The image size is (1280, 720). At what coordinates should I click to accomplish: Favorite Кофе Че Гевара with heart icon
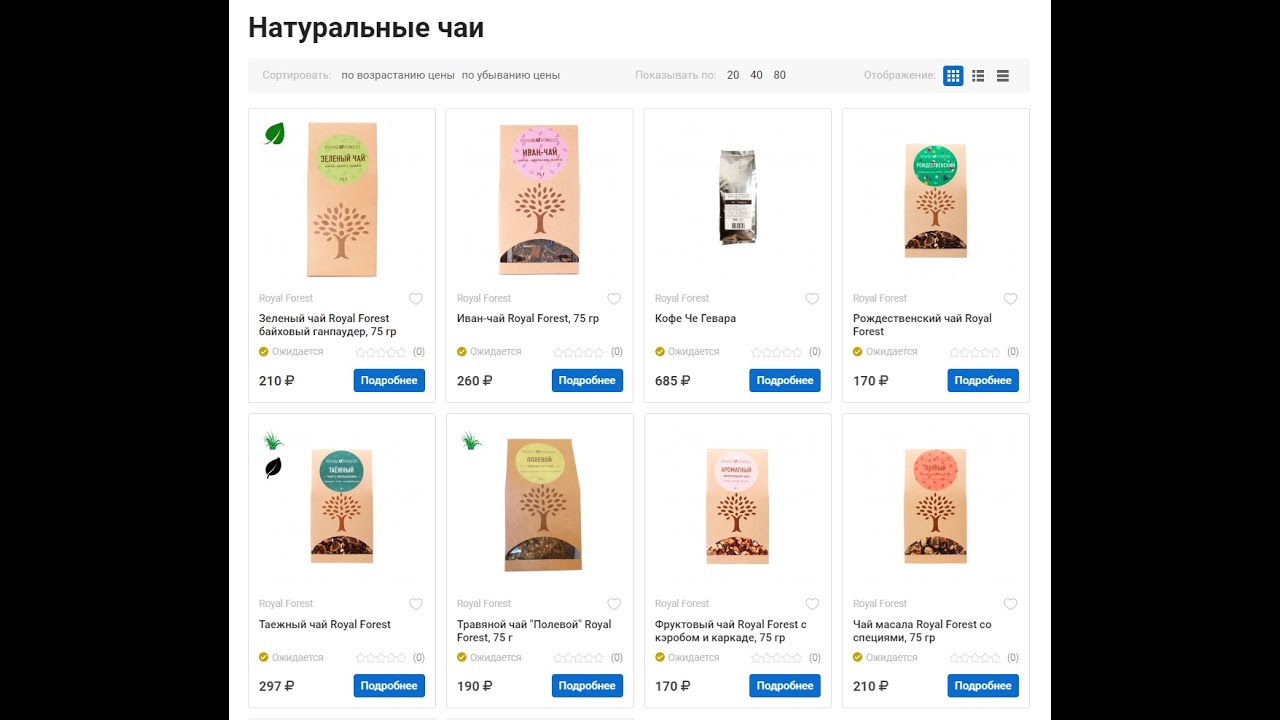coord(812,298)
